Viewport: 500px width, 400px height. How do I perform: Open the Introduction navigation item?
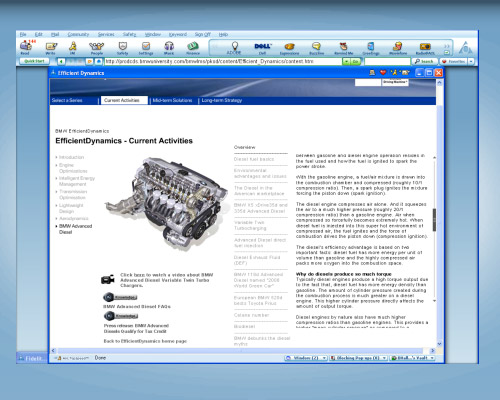point(71,157)
